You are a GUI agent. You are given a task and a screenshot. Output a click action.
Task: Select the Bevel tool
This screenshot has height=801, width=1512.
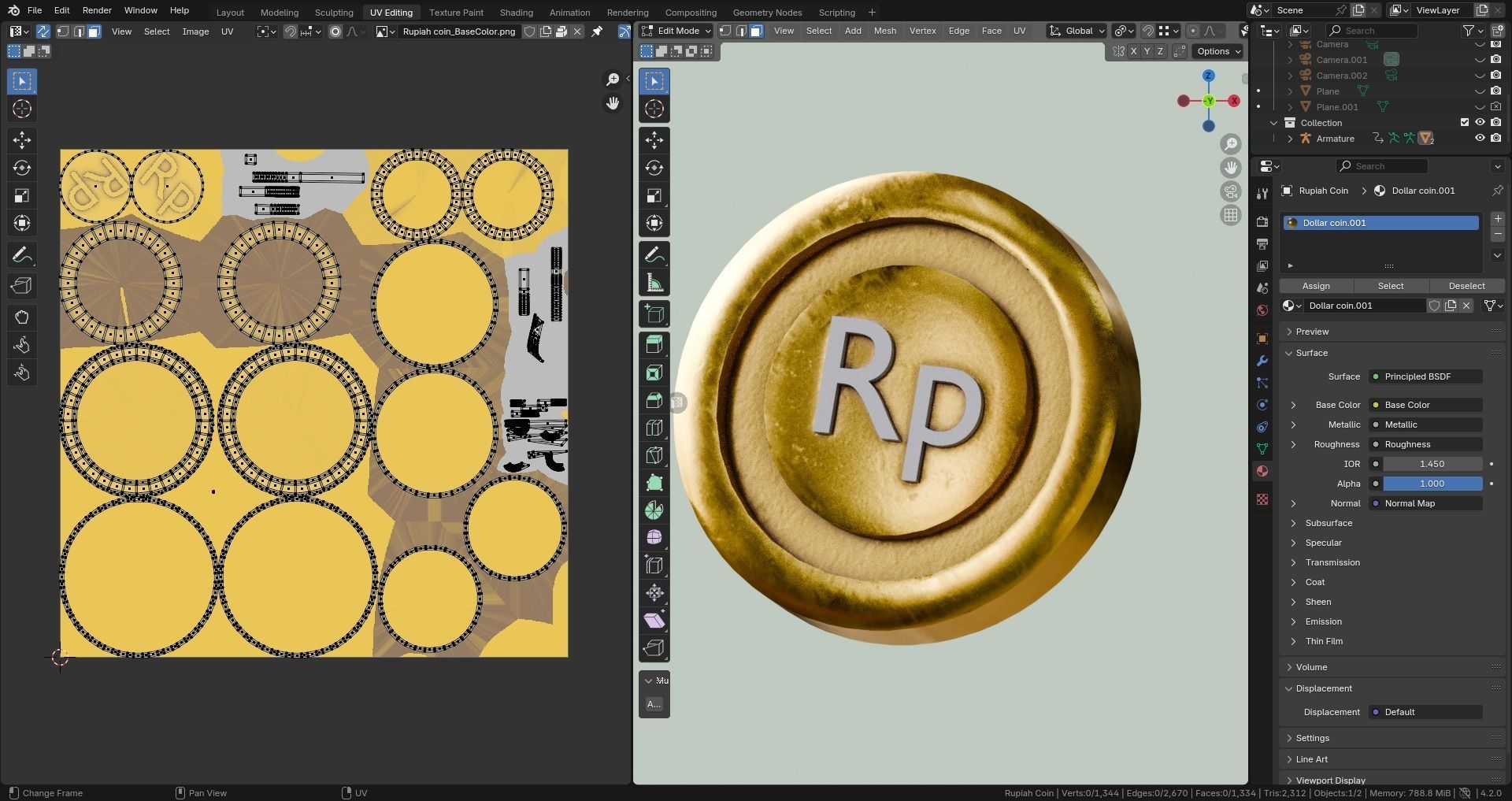point(654,400)
